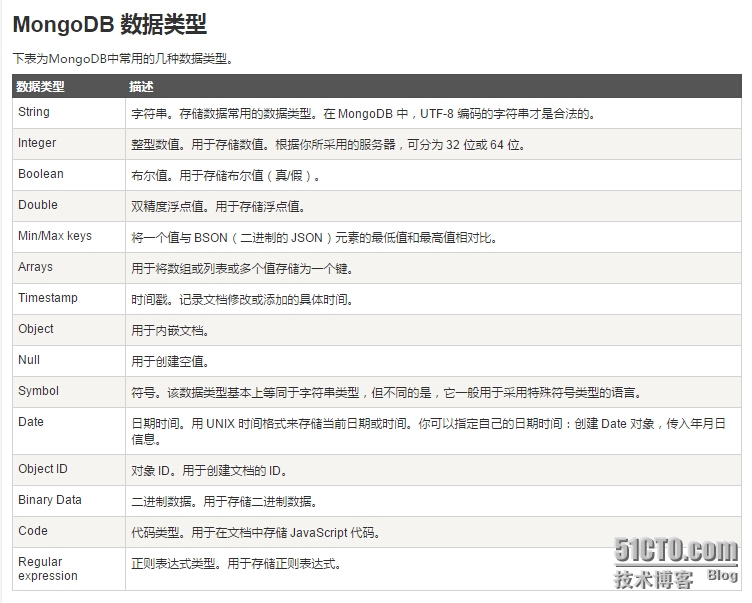Click the Symbol description starting '符号。该数据类型…'
Viewport: 752px width, 603px height.
[x=387, y=392]
